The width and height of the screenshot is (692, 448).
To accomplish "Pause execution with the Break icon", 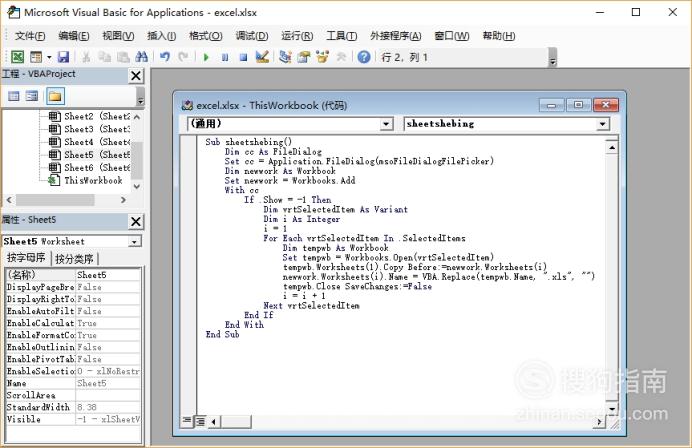I will [x=225, y=57].
